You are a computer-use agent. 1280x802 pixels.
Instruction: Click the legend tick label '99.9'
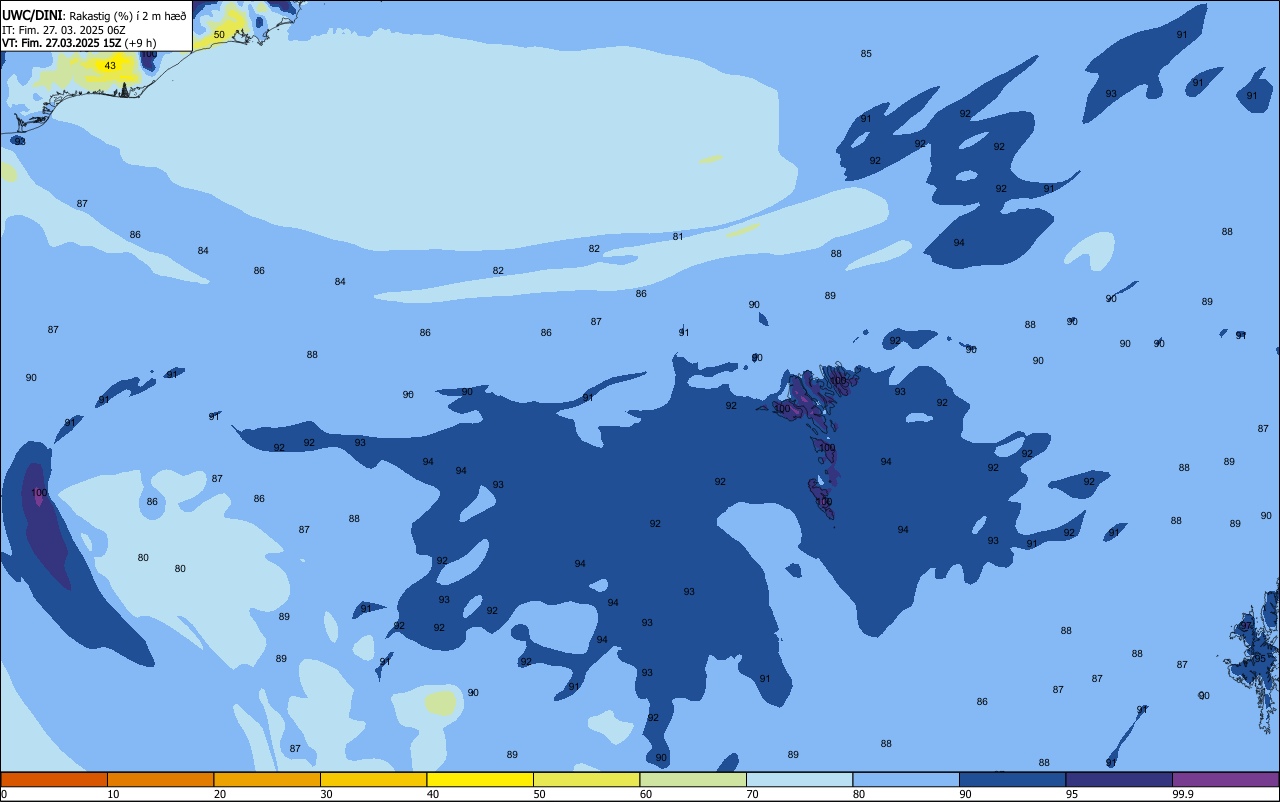(x=1184, y=794)
